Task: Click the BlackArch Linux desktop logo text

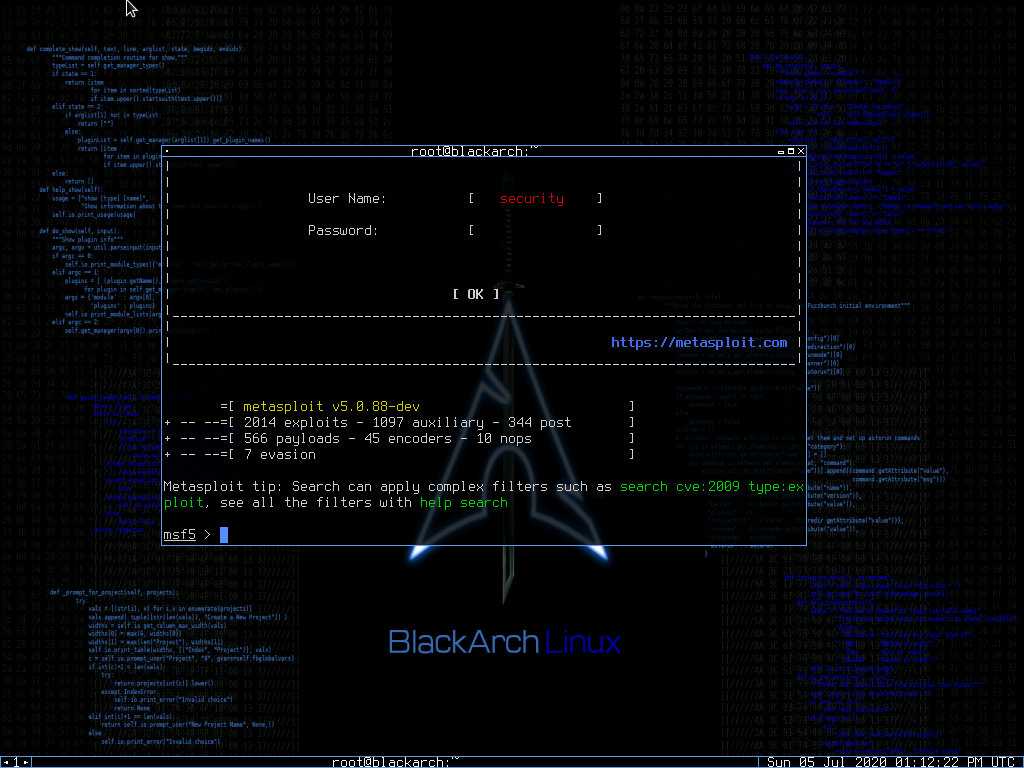Action: tap(504, 642)
